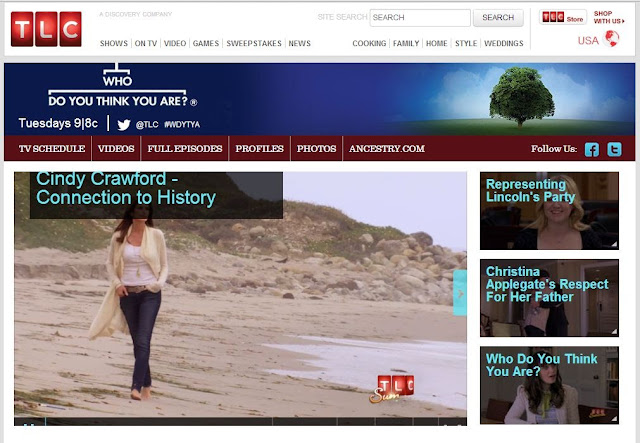Open the Twitter follow icon
This screenshot has height=443, width=640.
point(614,149)
